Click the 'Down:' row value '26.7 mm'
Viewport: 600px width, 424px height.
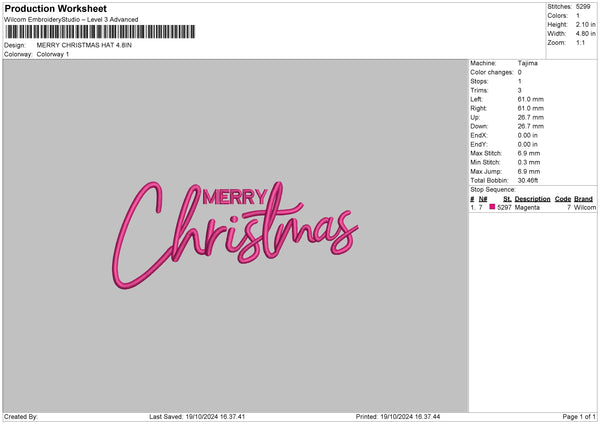point(531,126)
